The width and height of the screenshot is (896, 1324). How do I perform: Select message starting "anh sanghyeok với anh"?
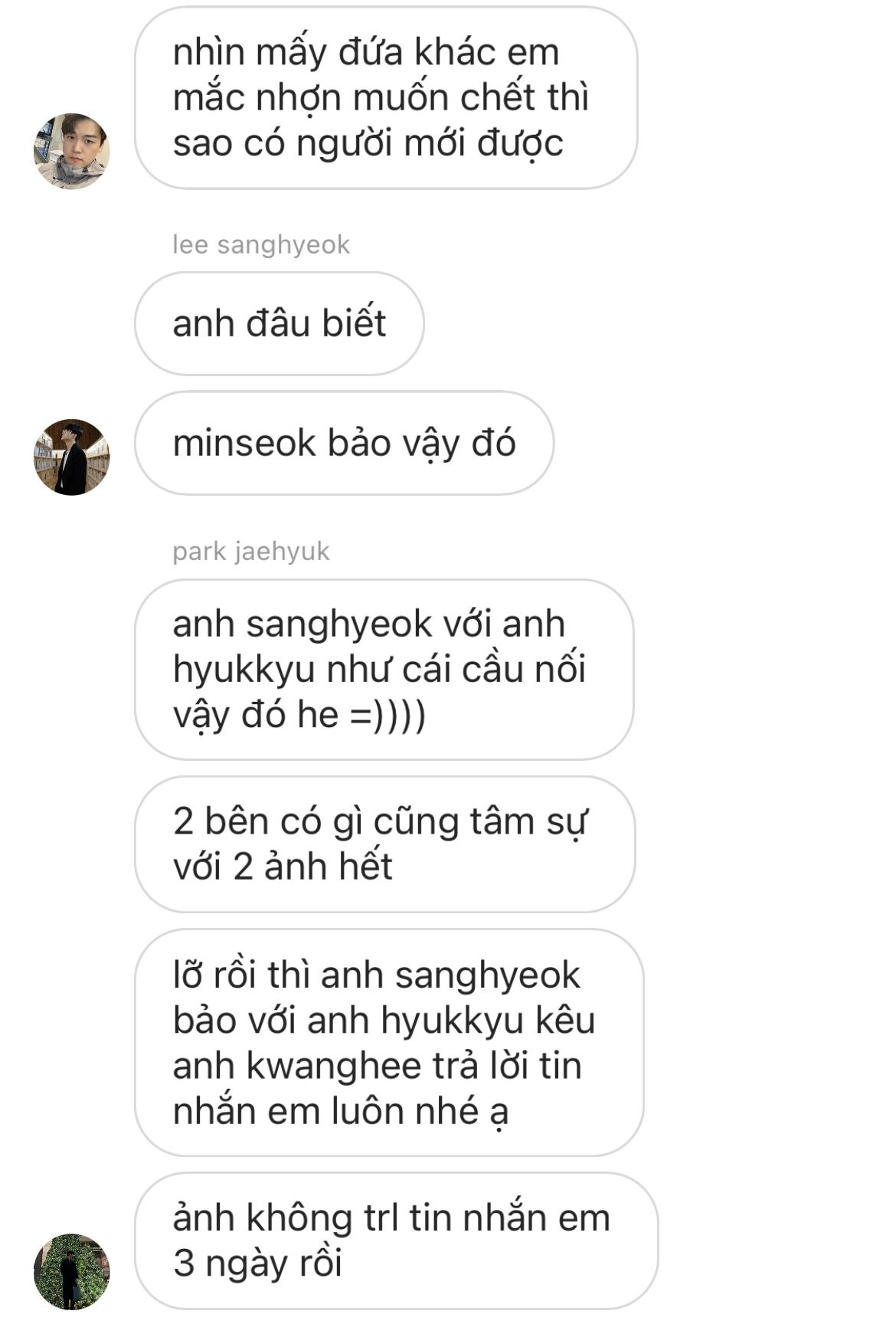coord(384,670)
